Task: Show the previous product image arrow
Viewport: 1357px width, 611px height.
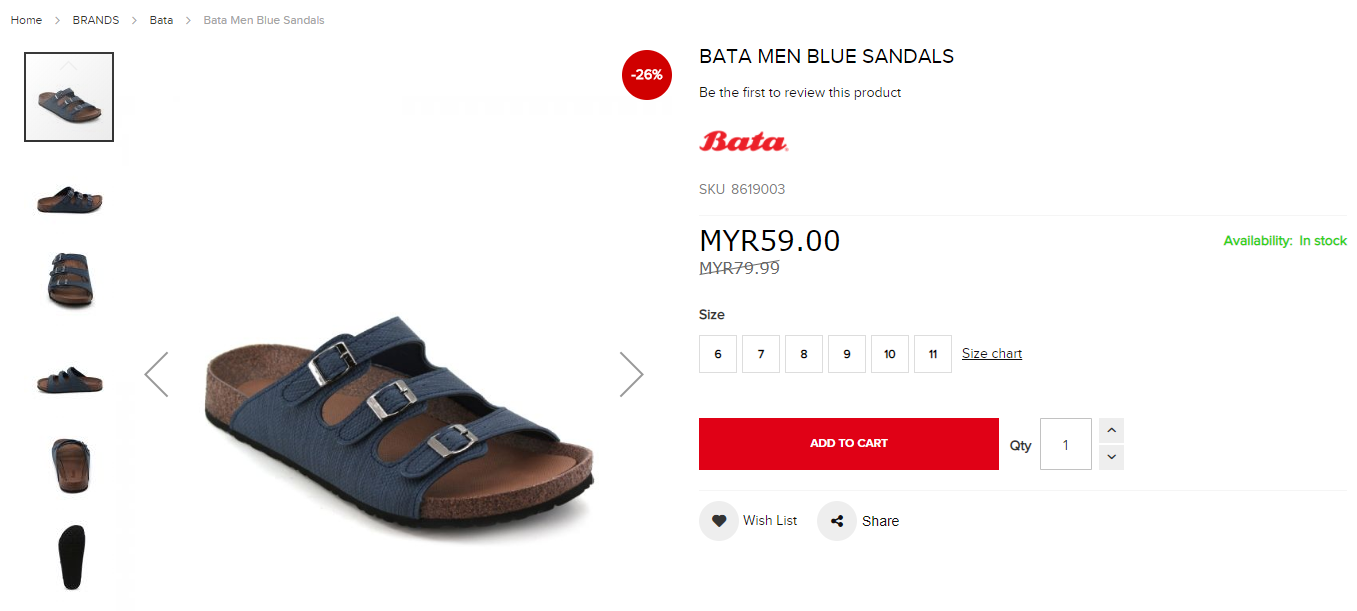Action: [x=156, y=374]
